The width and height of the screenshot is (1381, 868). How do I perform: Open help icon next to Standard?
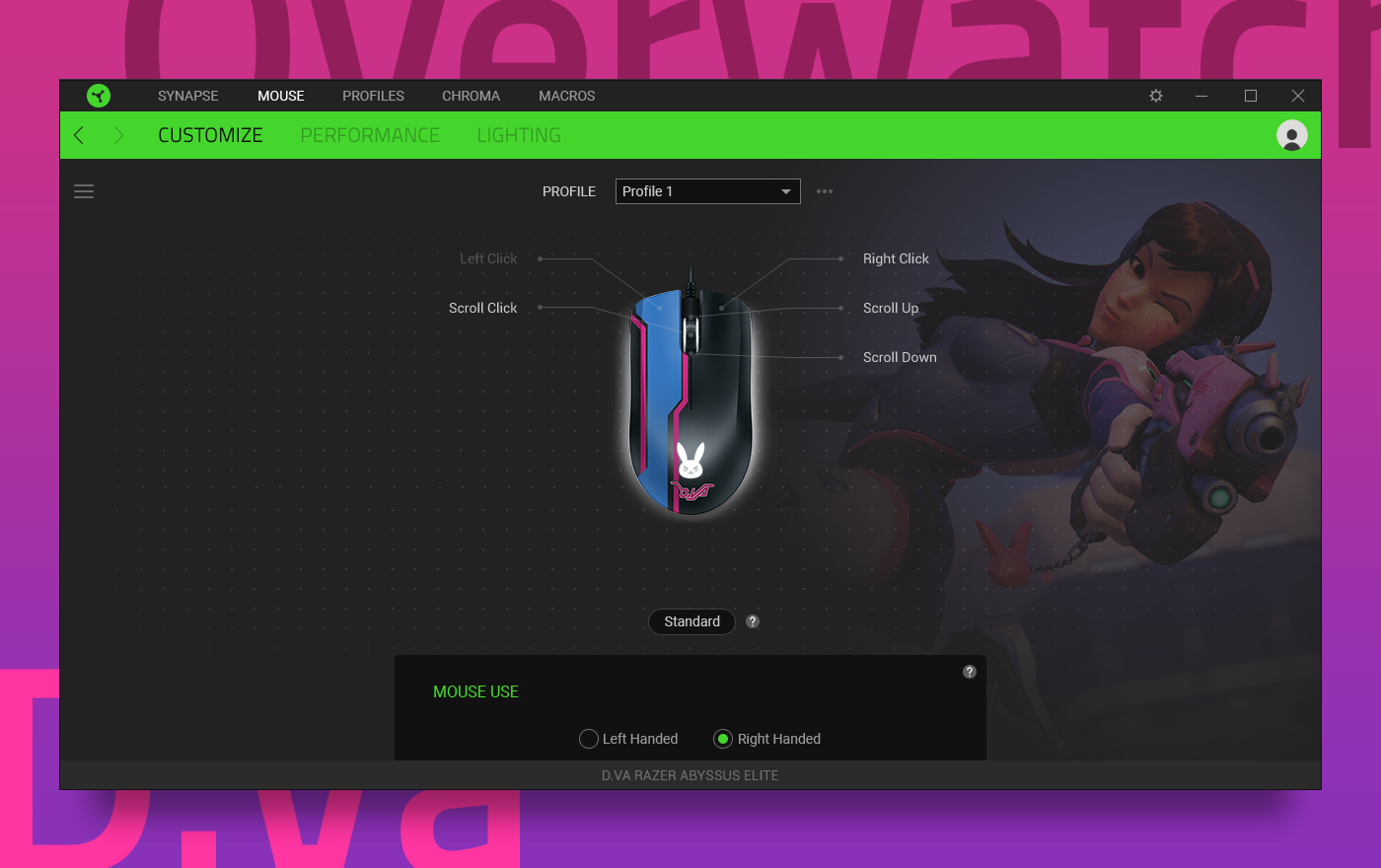coord(753,621)
